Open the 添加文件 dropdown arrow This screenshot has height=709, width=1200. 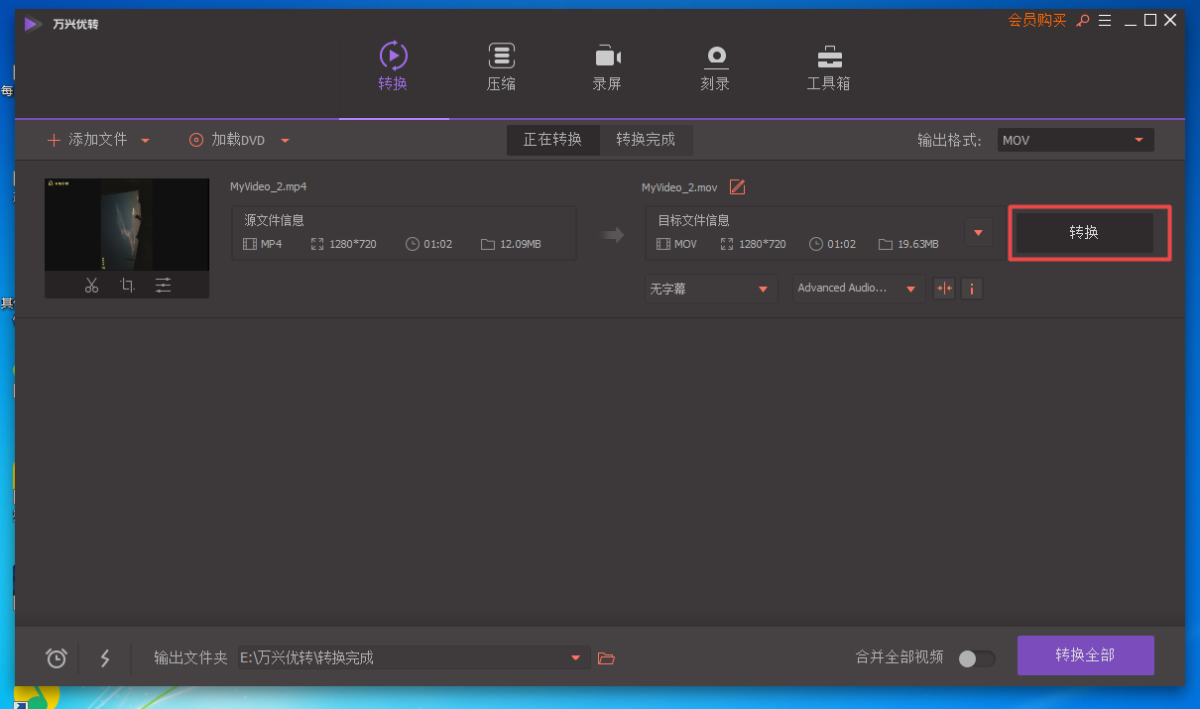point(145,141)
